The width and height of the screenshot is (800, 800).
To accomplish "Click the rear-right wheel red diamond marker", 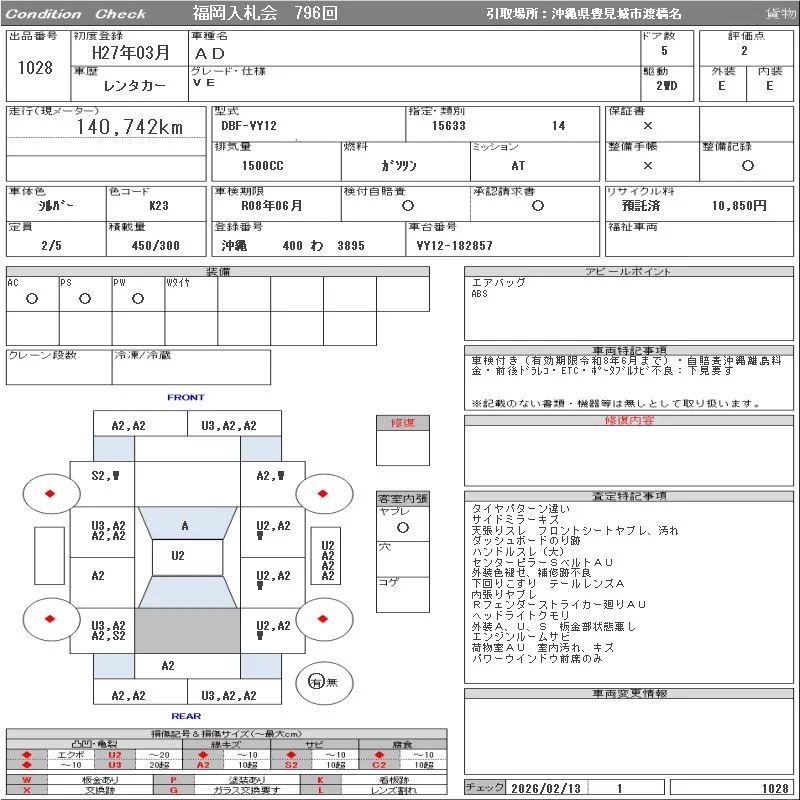I will pyautogui.click(x=324, y=619).
